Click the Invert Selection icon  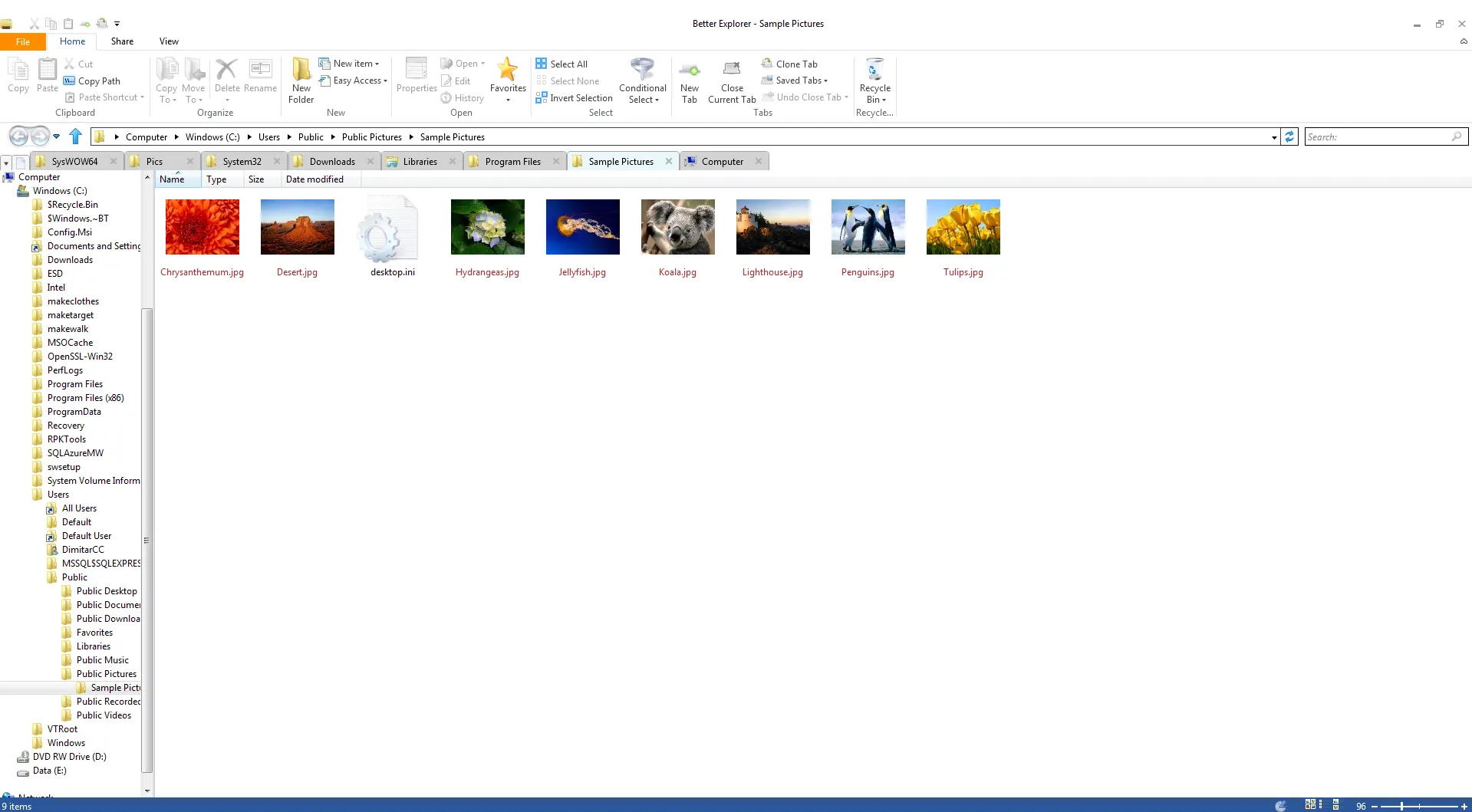(x=542, y=97)
